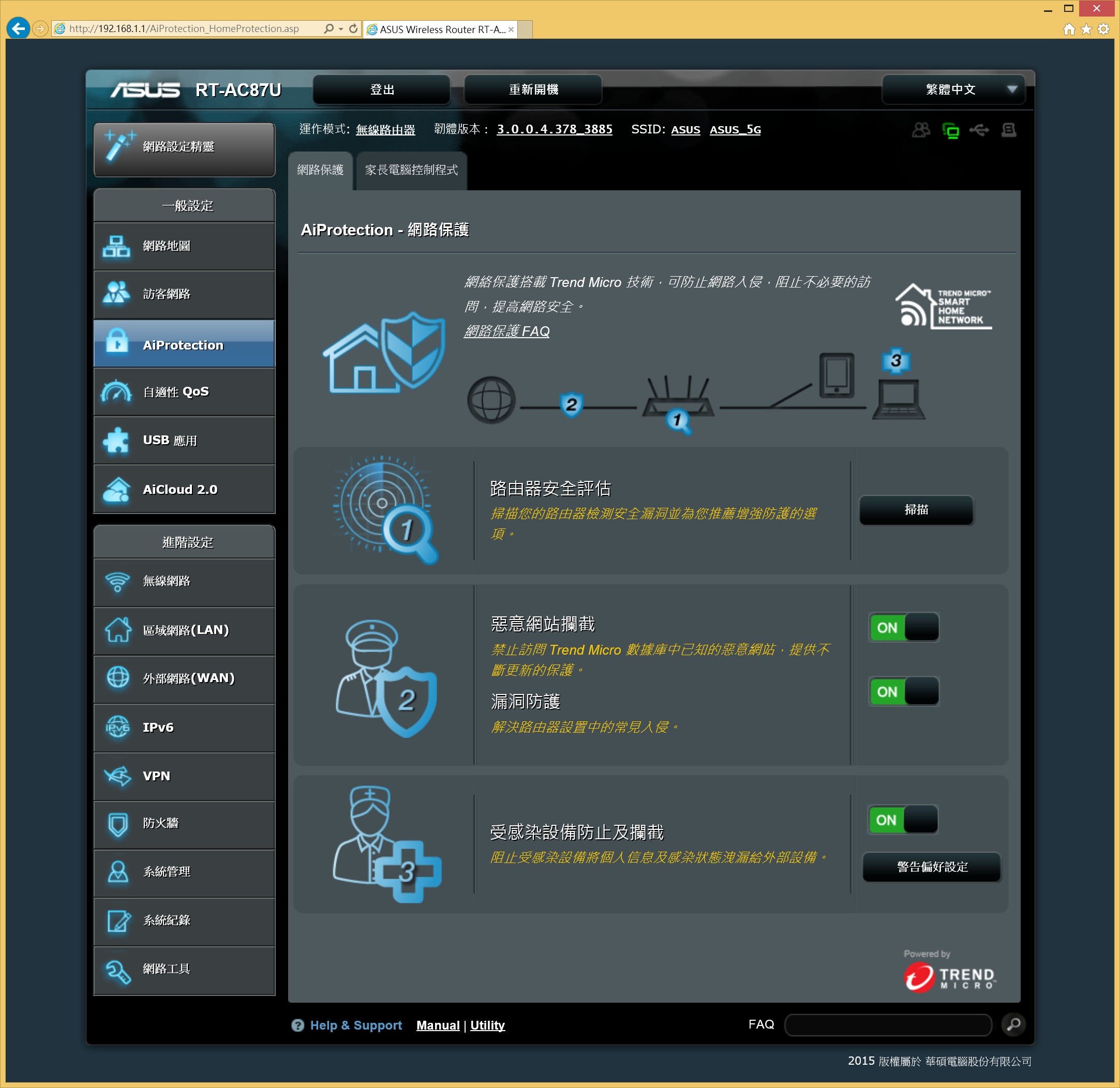Screen dimensions: 1120x1088
Task: Open the Network Map (網路地圖) sidebar item
Action: point(184,246)
